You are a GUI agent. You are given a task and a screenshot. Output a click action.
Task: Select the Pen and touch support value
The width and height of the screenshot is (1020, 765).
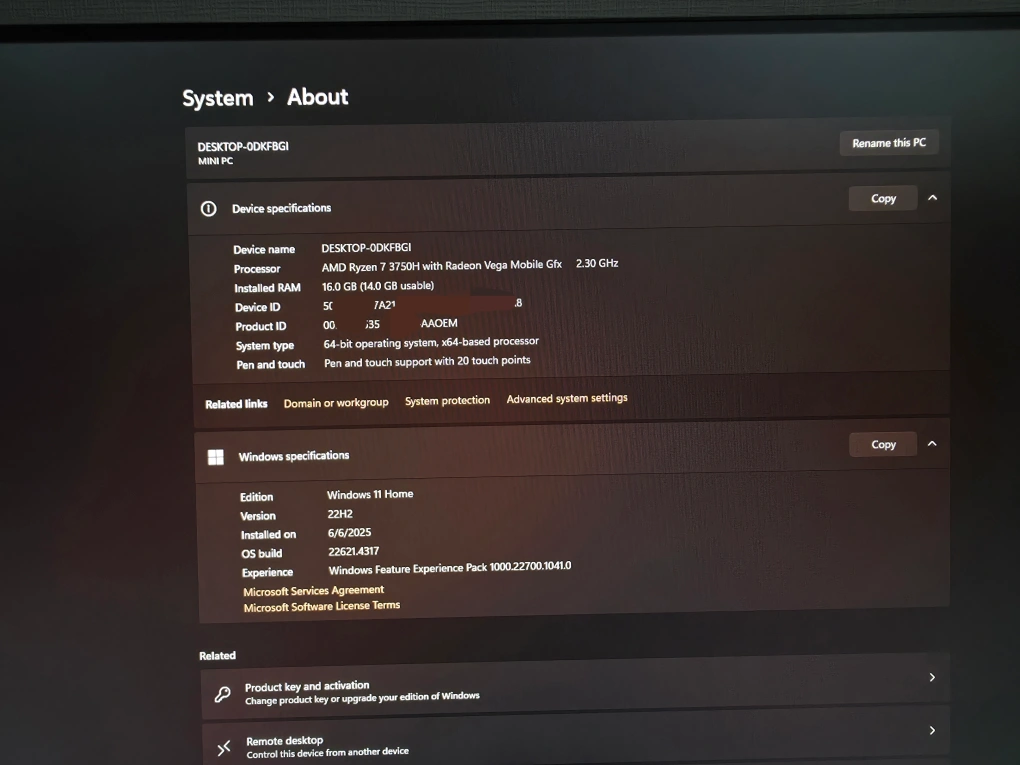(427, 362)
